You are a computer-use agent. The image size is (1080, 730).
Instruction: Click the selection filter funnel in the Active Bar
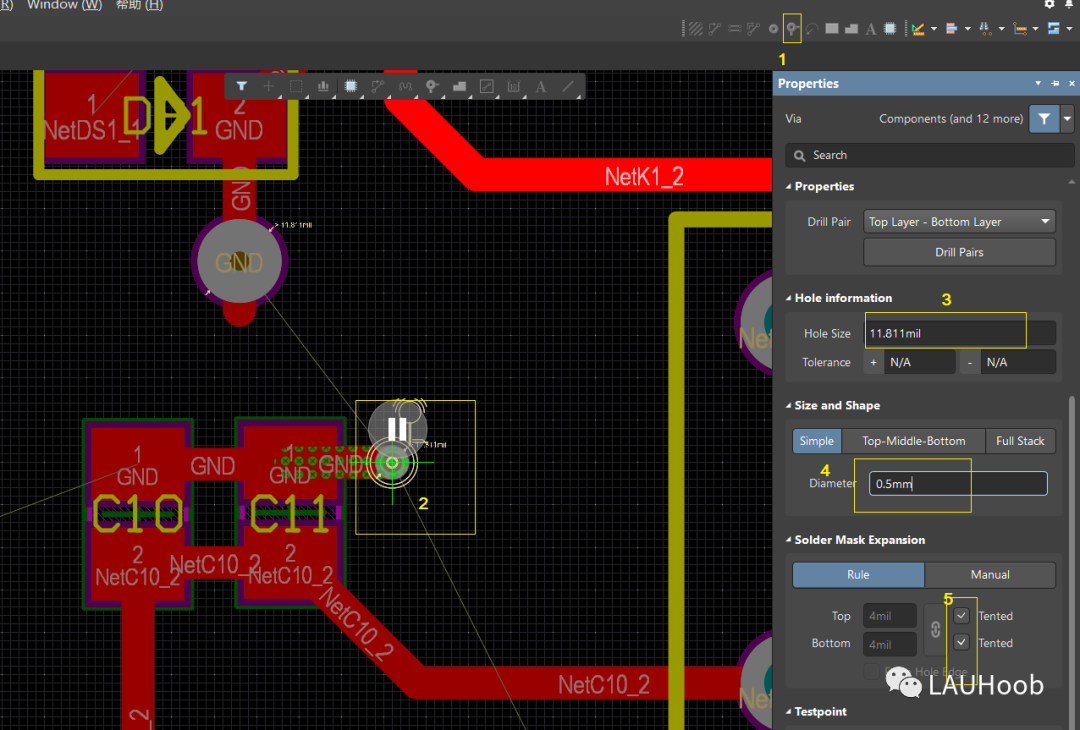(x=241, y=86)
